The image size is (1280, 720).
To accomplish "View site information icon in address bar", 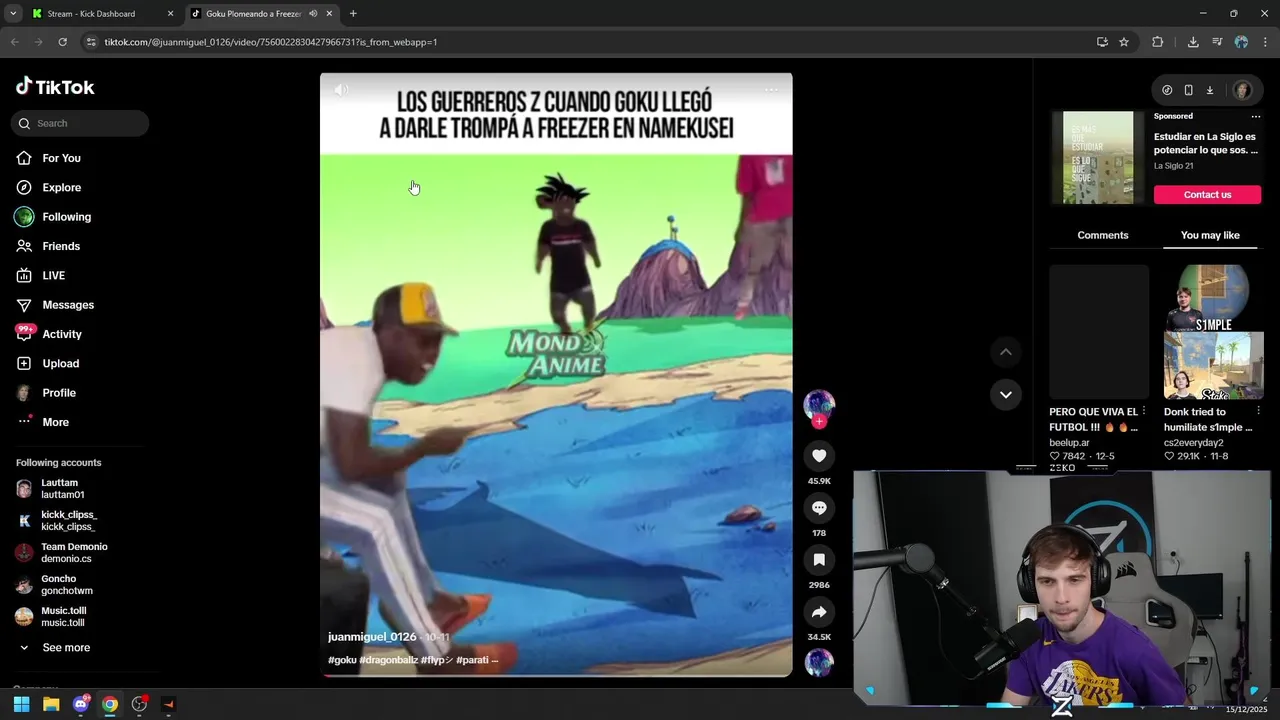I will click(91, 42).
